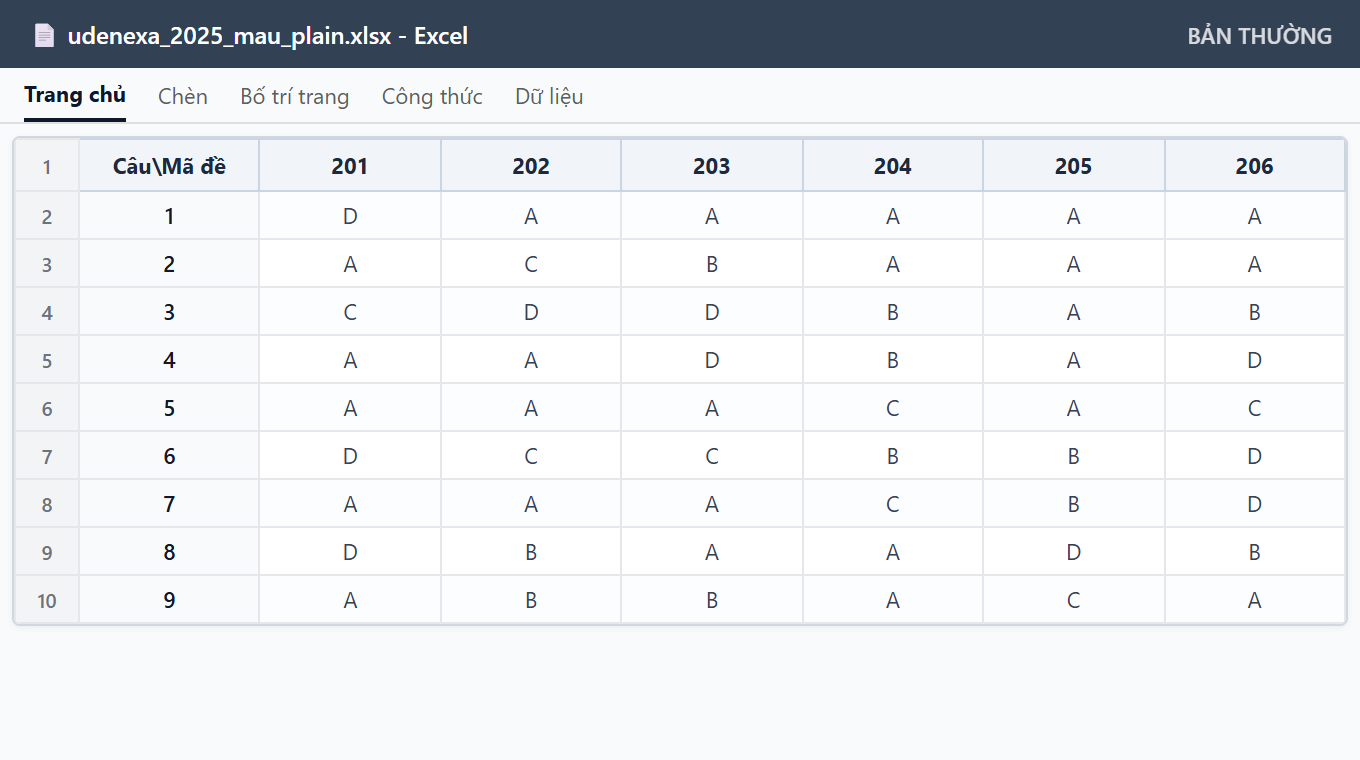Select answer D for question 8, code 205
Screen dimensions: 1360x760
pos(1074,552)
